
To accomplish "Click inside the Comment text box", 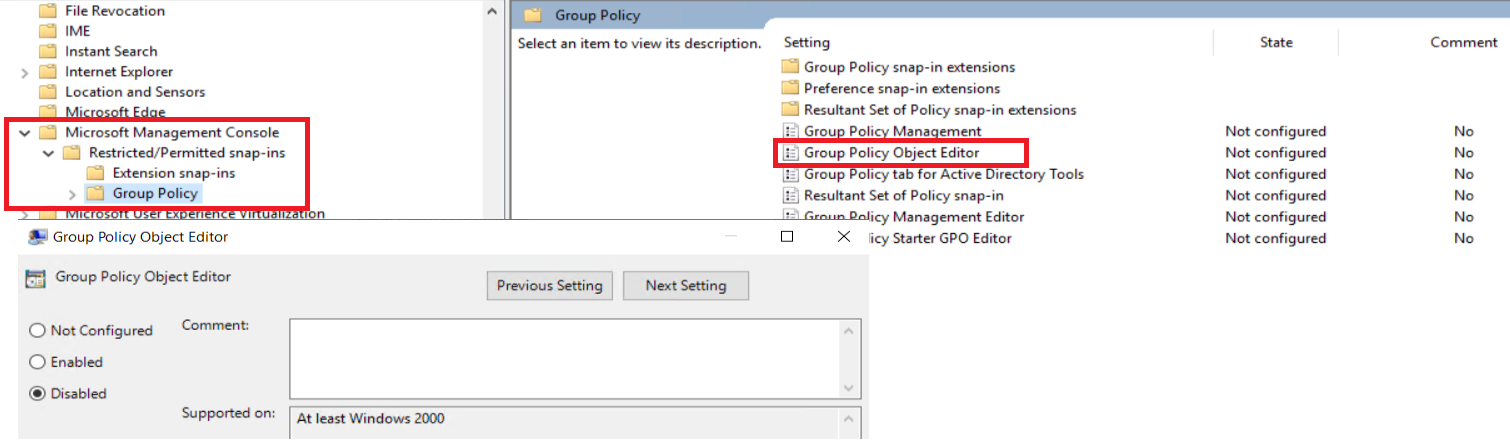I will 565,358.
